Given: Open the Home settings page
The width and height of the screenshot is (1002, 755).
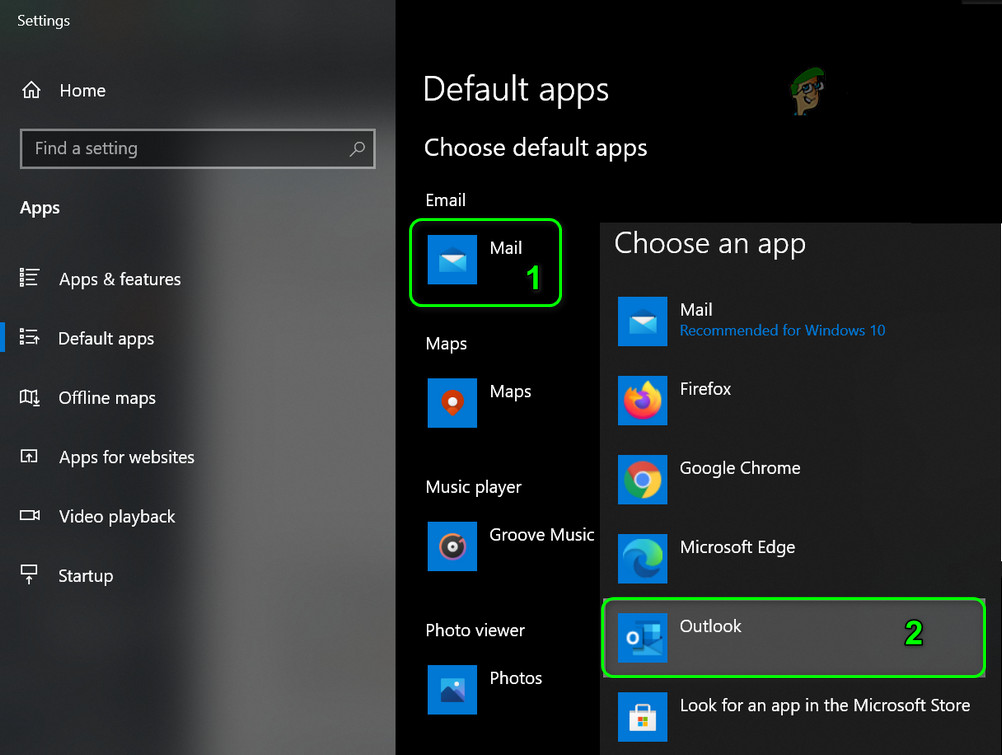Looking at the screenshot, I should click(82, 91).
